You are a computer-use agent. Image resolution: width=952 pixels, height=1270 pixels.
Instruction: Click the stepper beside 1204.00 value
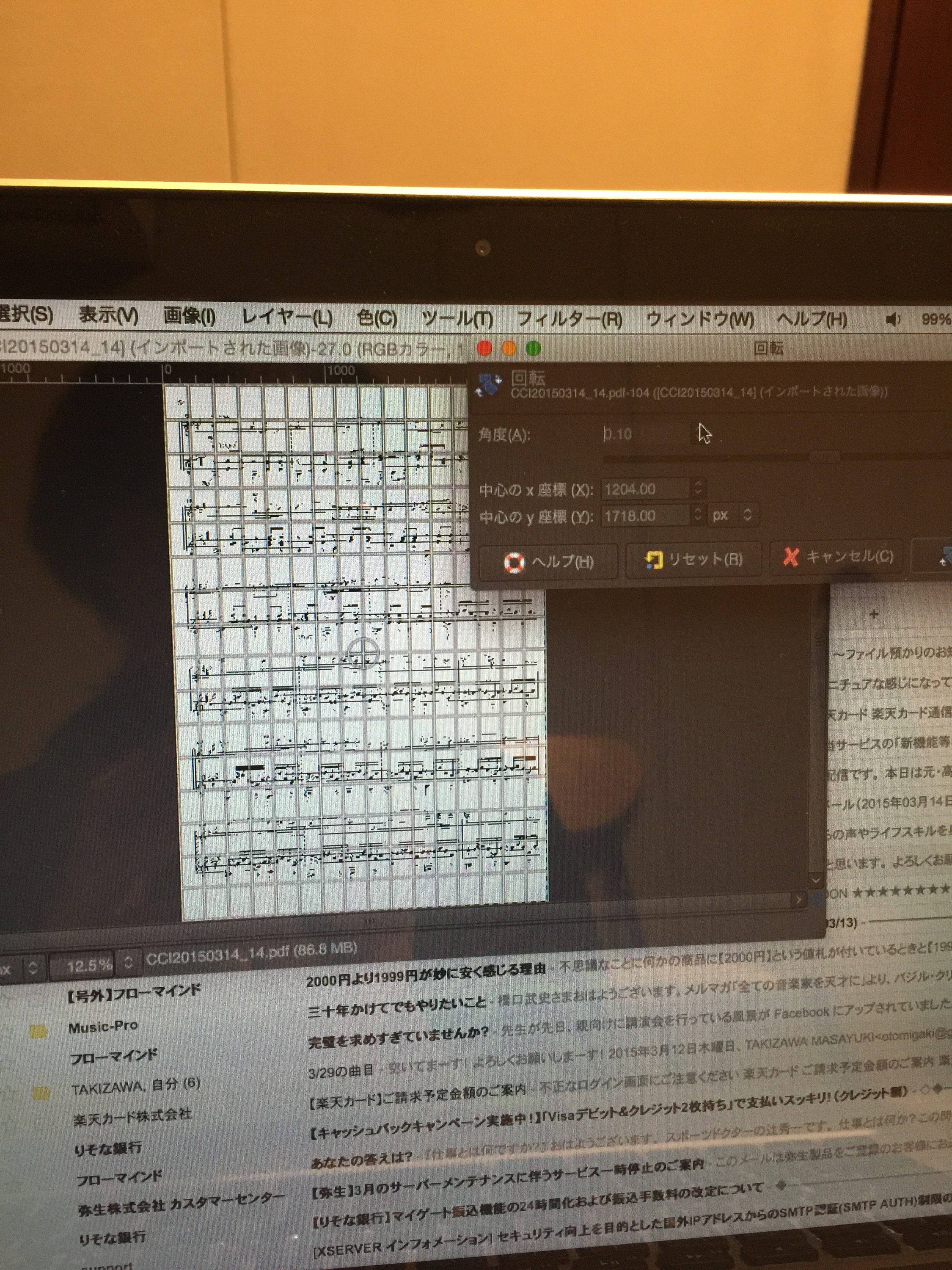(697, 489)
